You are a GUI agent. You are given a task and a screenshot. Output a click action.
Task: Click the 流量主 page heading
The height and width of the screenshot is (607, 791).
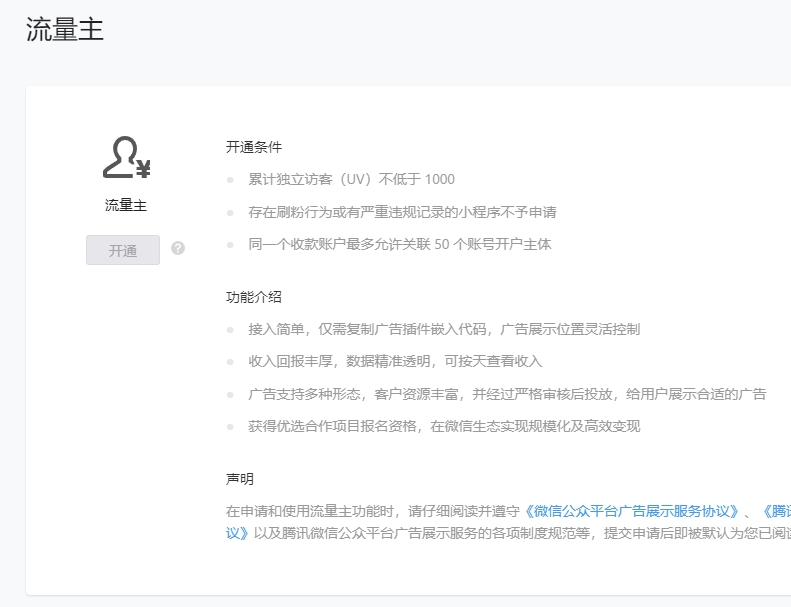65,29
